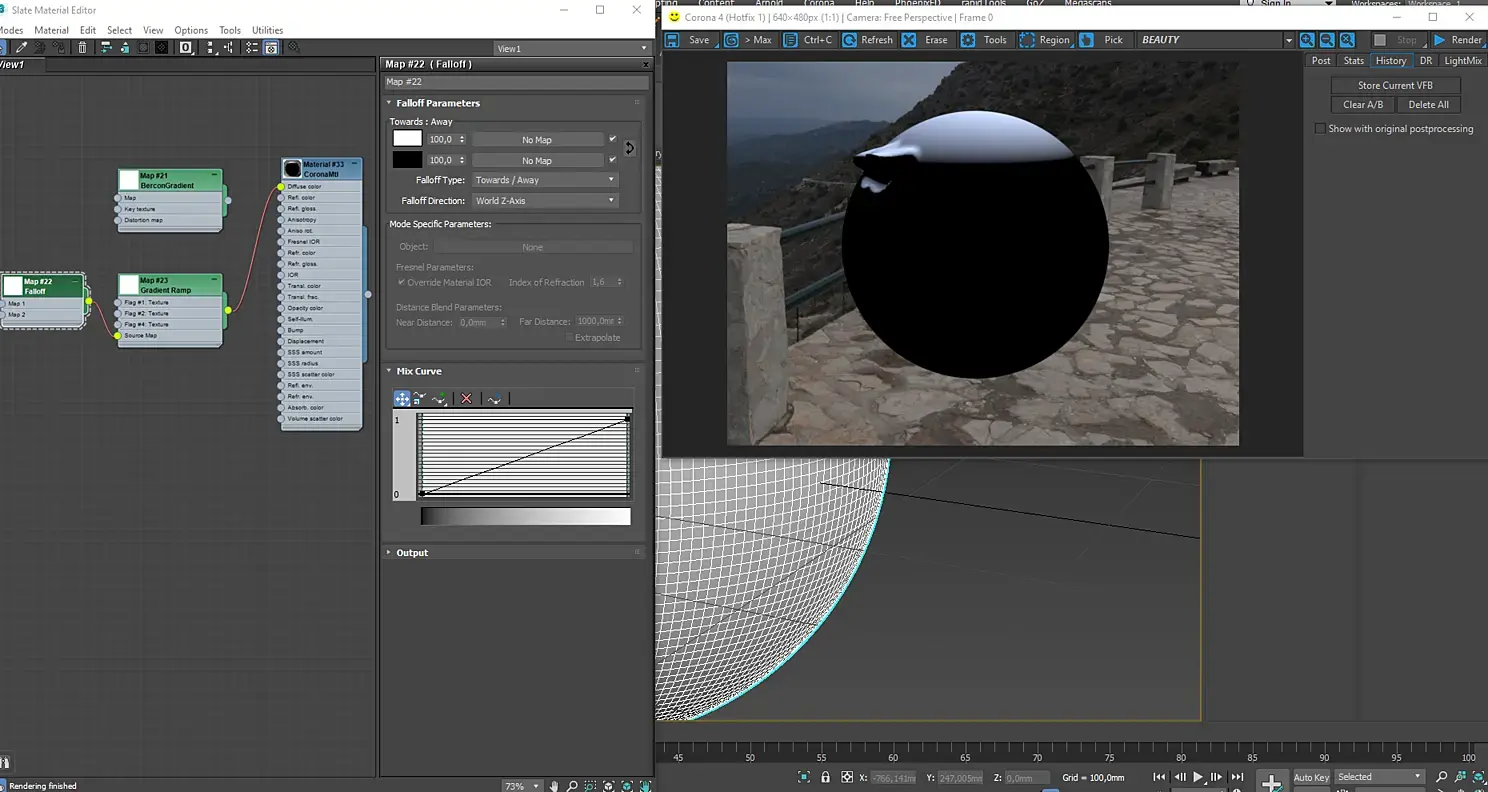The image size is (1488, 792).
Task: Click the swap Towards/Away colors arrow
Action: [x=629, y=148]
